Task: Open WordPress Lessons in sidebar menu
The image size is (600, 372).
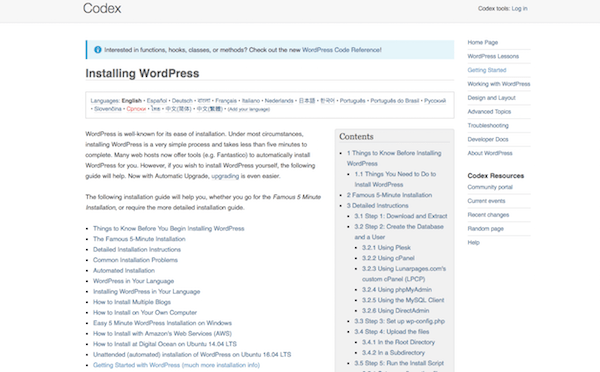Action: tap(493, 56)
